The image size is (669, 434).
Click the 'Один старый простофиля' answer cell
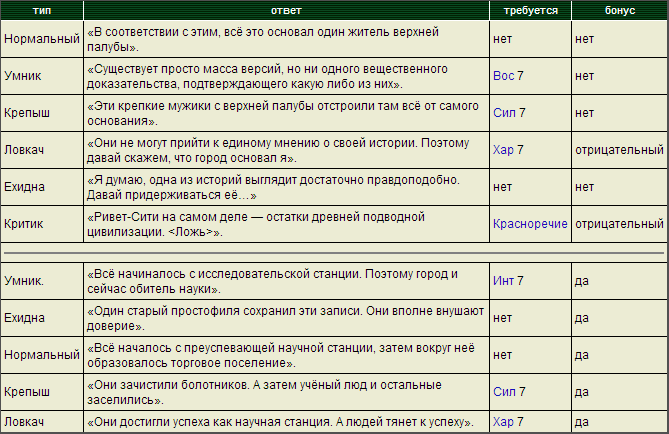pyautogui.click(x=286, y=318)
